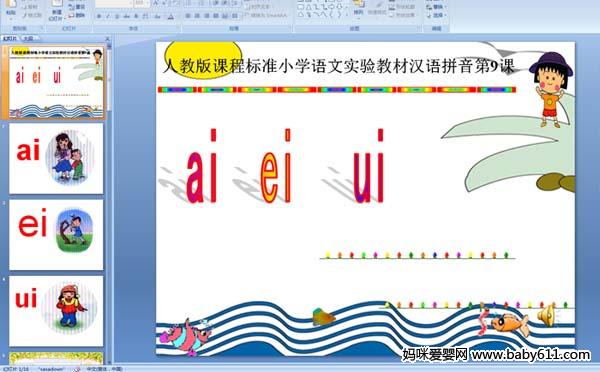Expand the Paste dropdown arrow
Image resolution: width=600 pixels, height=372 pixels.
click(x=11, y=18)
